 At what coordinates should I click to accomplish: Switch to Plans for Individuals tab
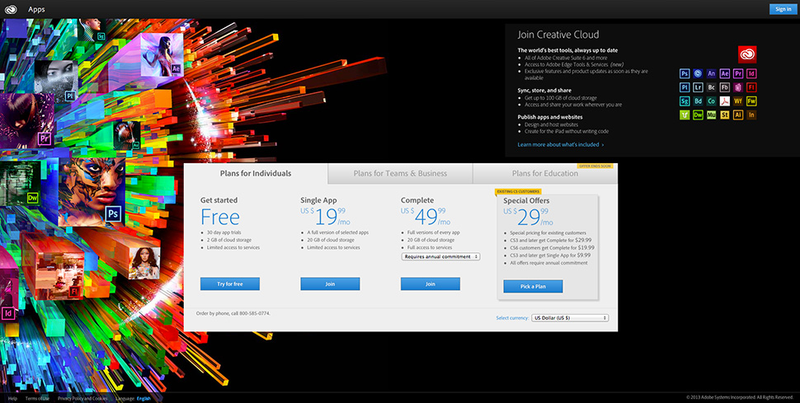tap(256, 173)
